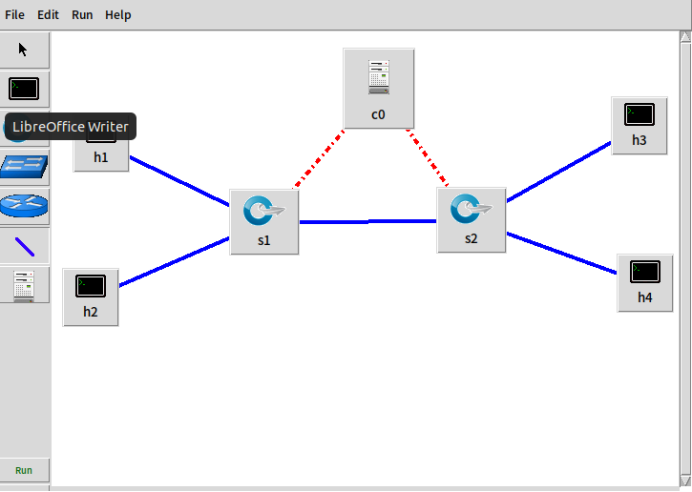The height and width of the screenshot is (492, 692).
Task: Select switch node s2
Action: click(471, 220)
